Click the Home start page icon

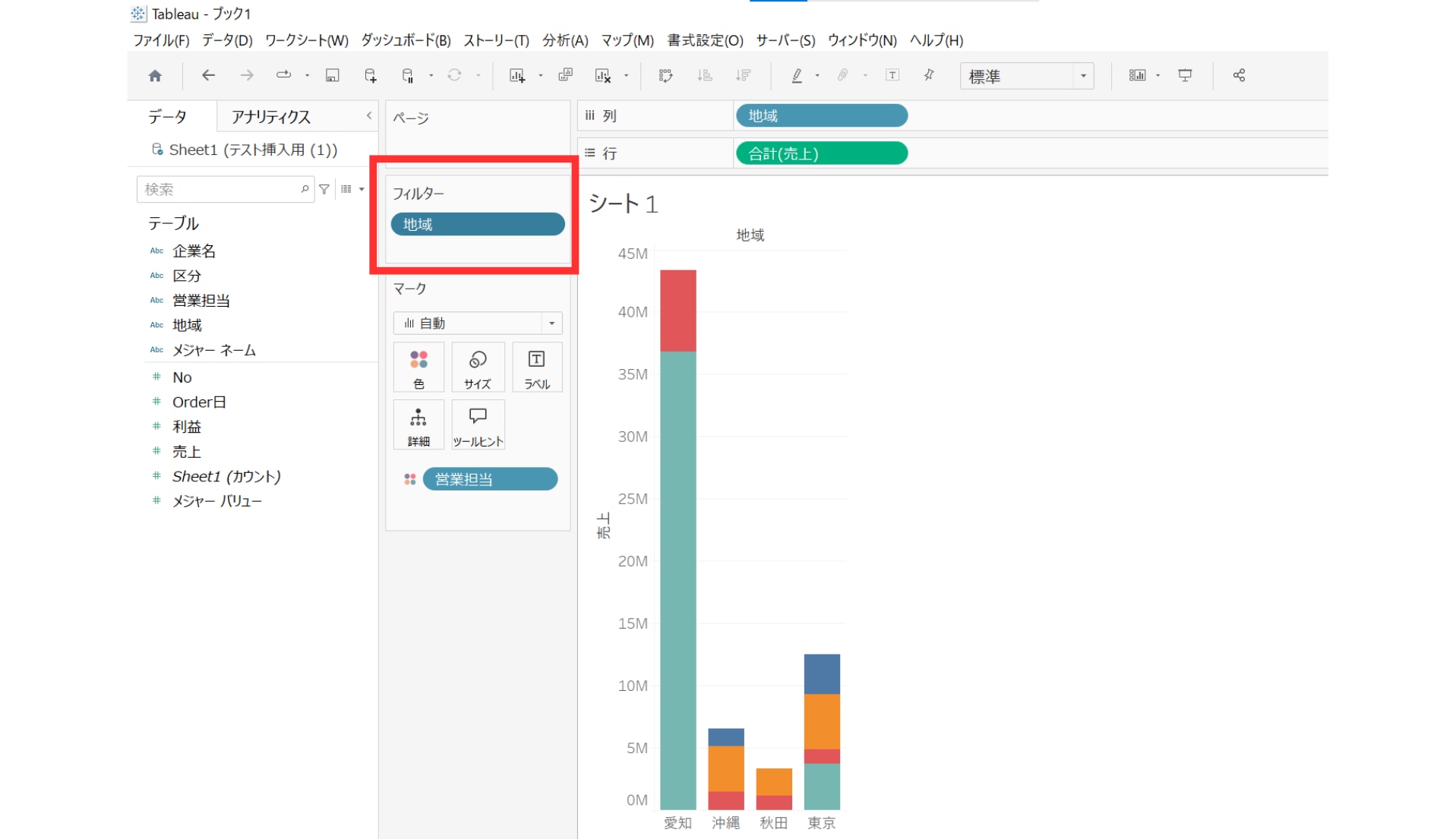(x=155, y=75)
